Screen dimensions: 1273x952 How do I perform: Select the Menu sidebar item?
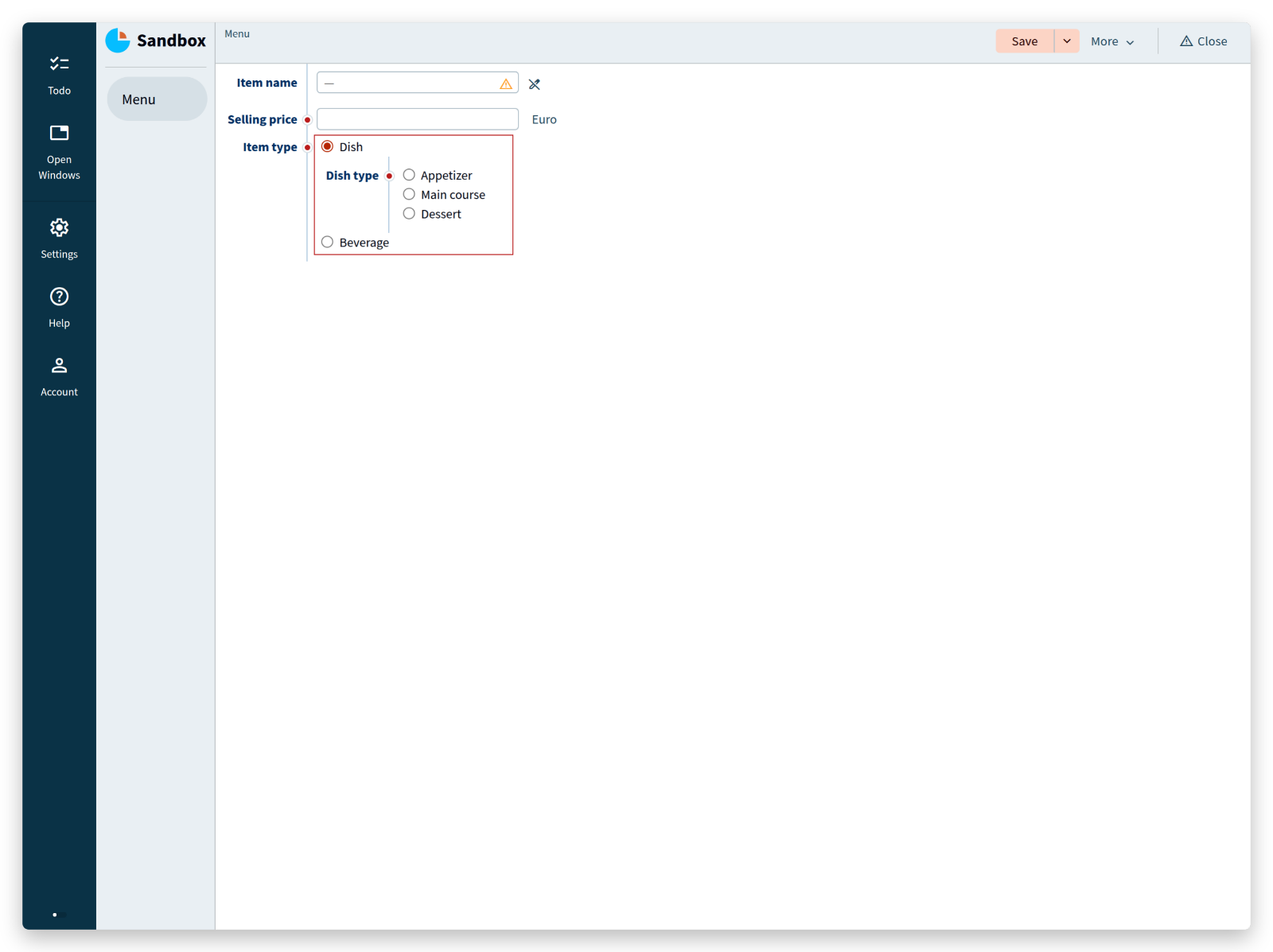coord(157,99)
